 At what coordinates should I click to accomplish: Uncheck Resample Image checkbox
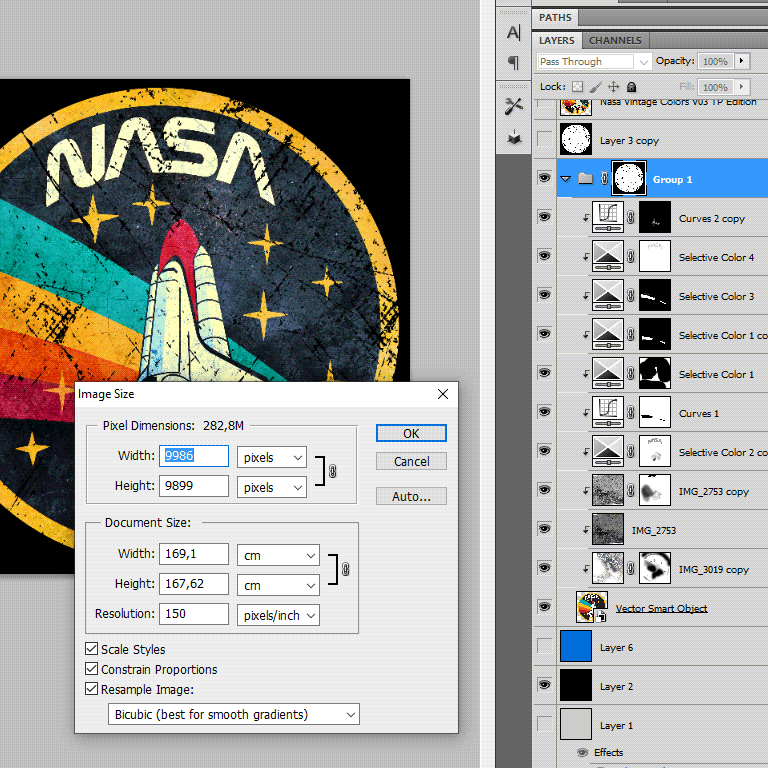(92, 689)
